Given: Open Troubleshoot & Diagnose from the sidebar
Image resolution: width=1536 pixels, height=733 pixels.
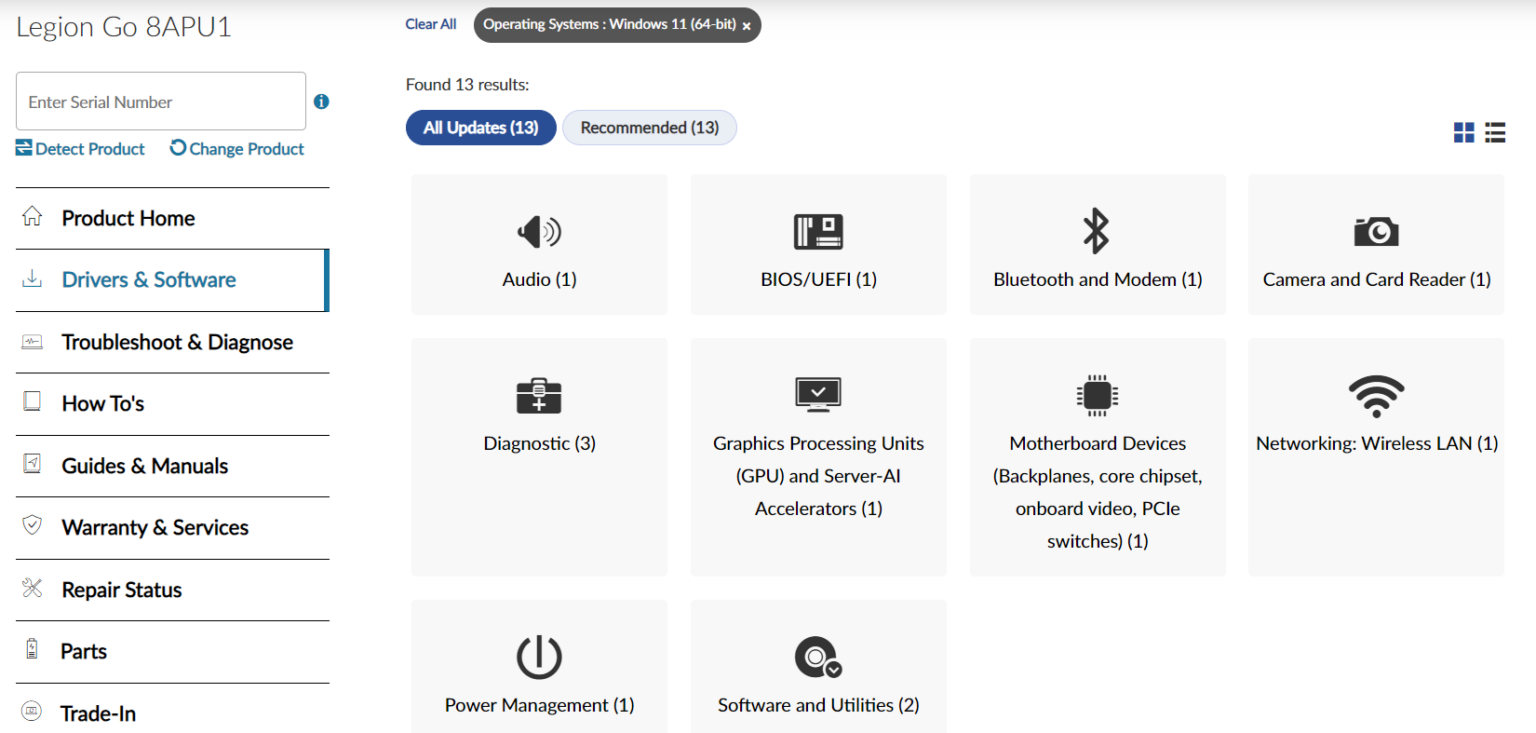Looking at the screenshot, I should point(177,342).
